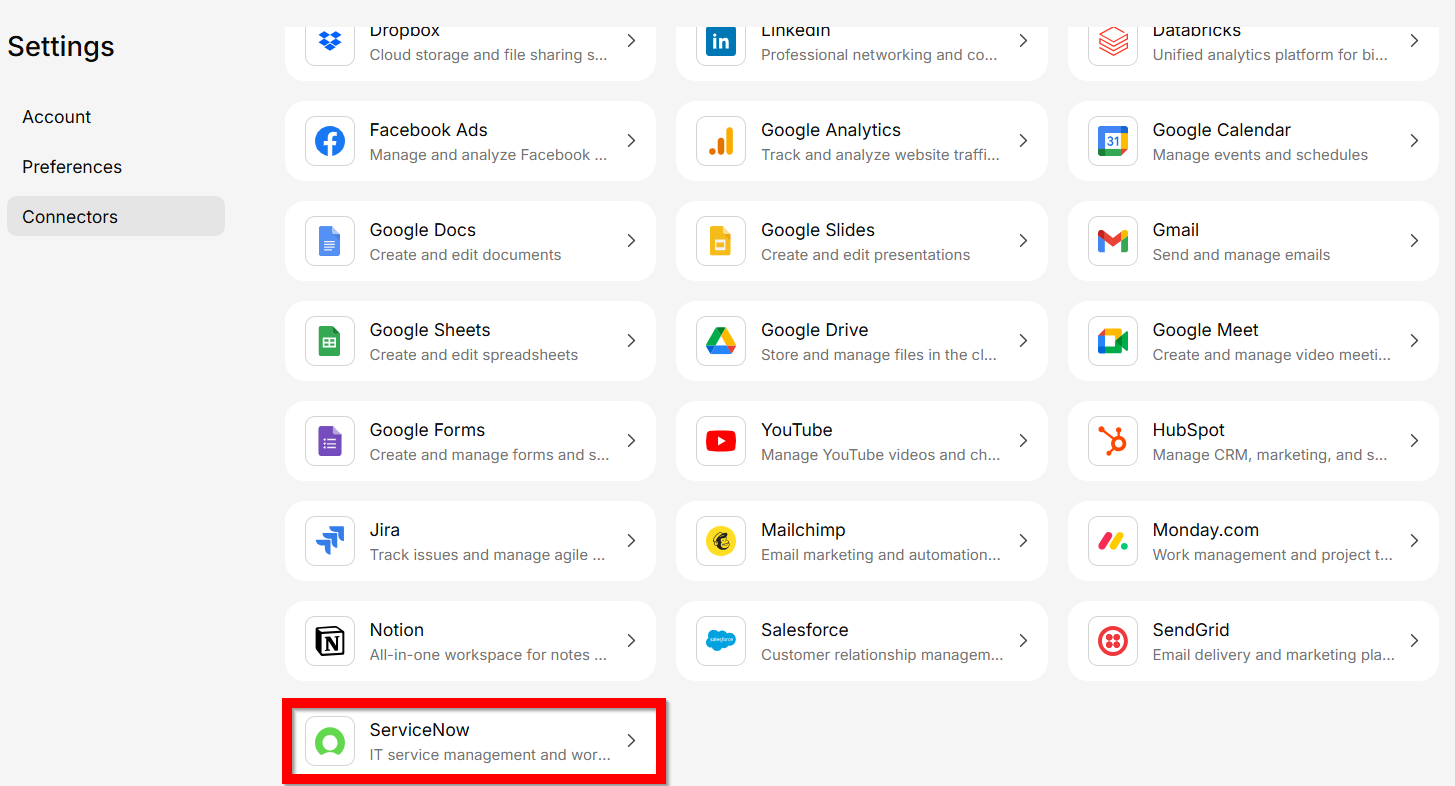Open the Salesforce connector title

(804, 630)
